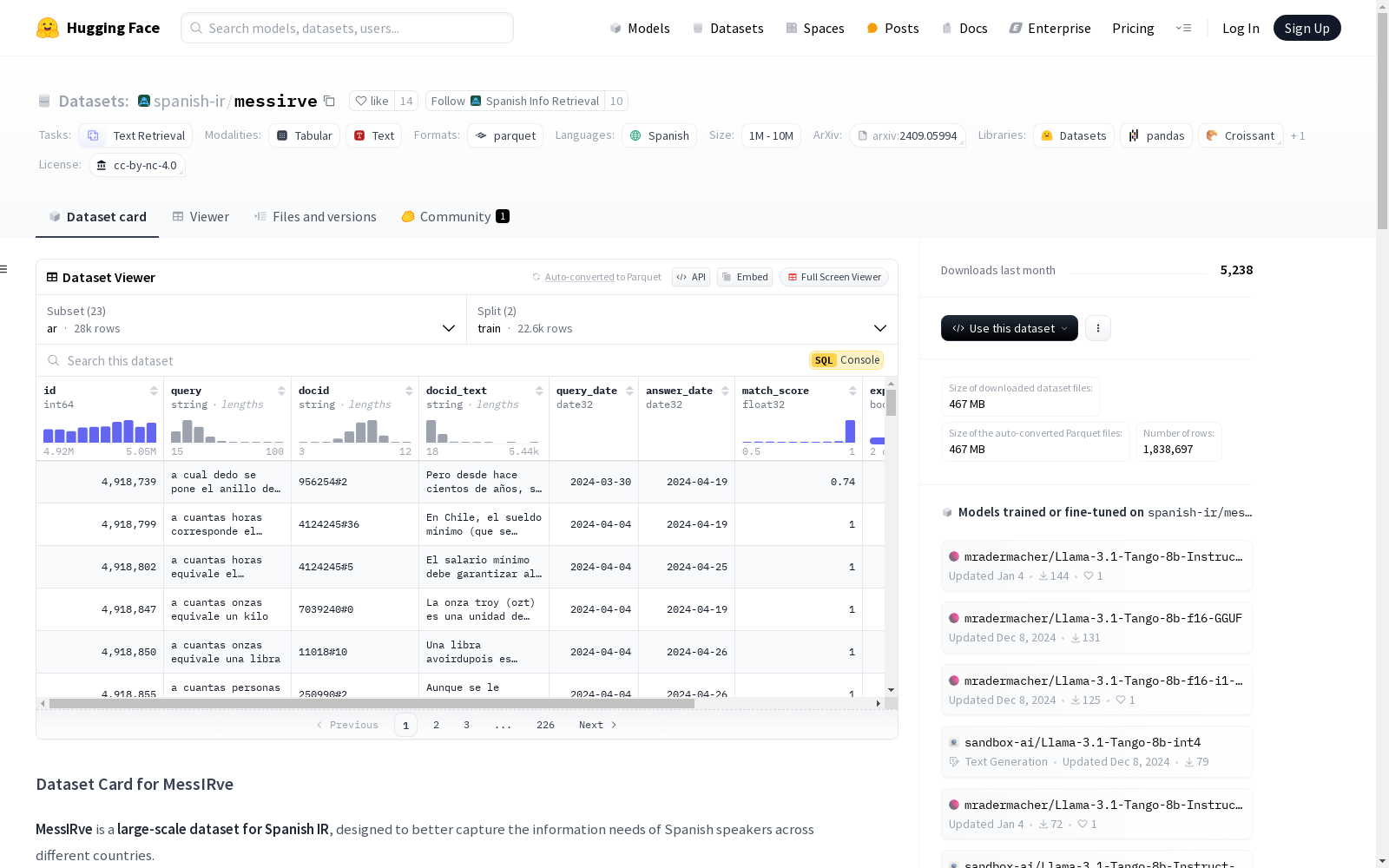This screenshot has height=868, width=1389.
Task: Jump to page 226 of the table
Action: (x=545, y=725)
